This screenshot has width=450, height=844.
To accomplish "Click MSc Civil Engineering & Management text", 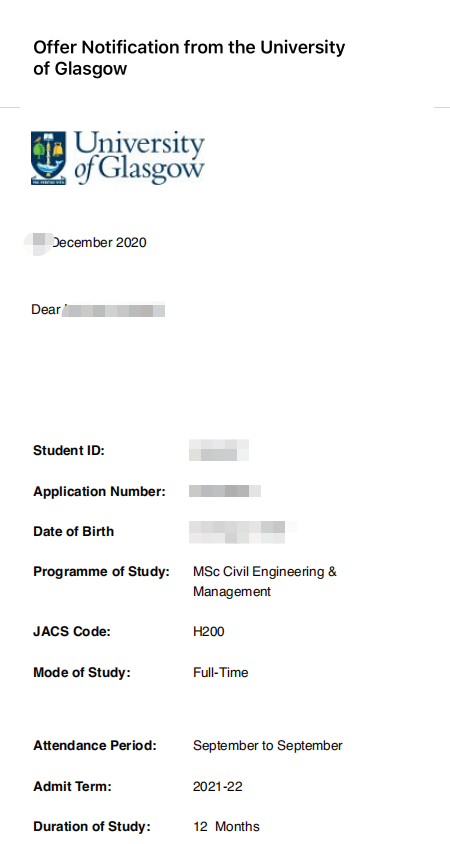I will (265, 581).
